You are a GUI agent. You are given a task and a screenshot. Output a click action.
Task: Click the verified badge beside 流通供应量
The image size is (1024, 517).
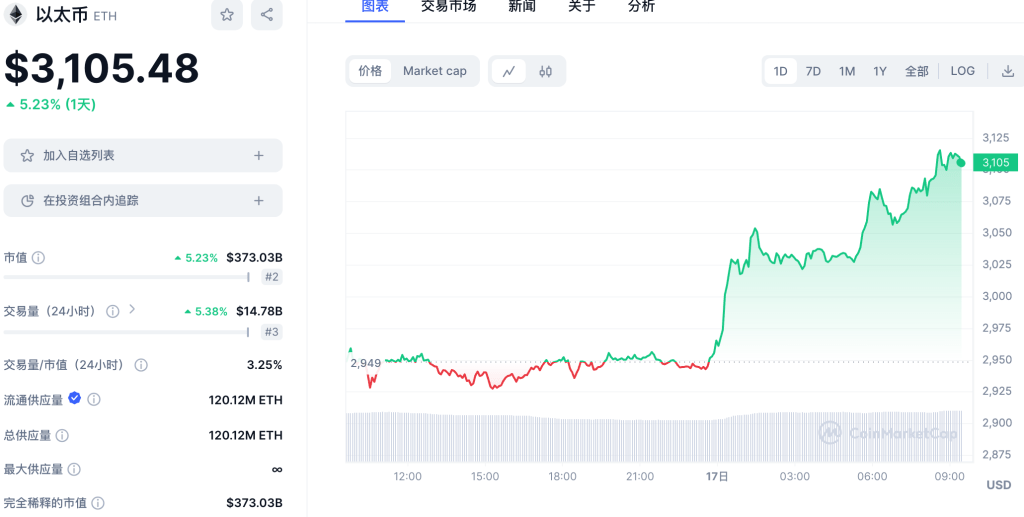[75, 399]
